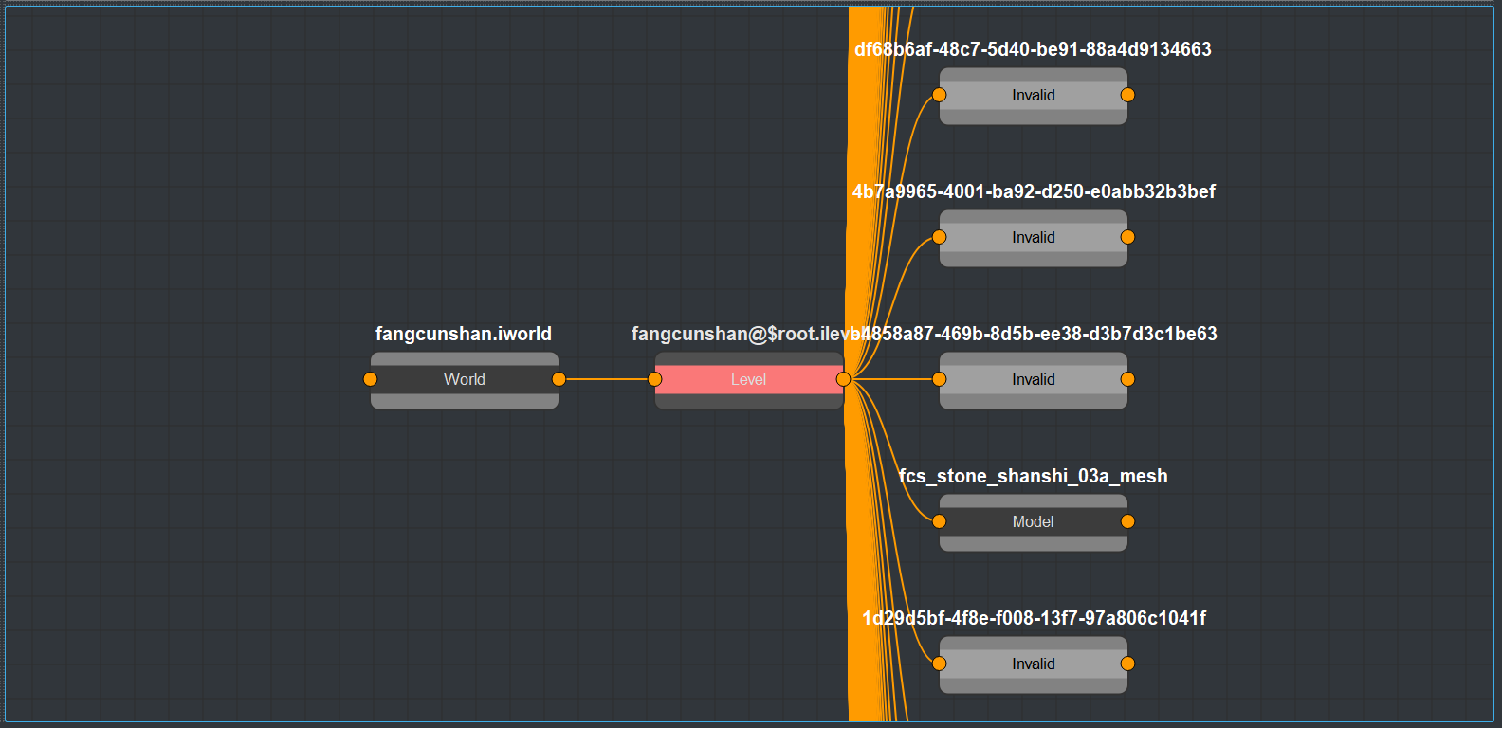Click input port of the 4b7a9965 Invalid node
Screen dimensions: 1502x729
[939, 237]
